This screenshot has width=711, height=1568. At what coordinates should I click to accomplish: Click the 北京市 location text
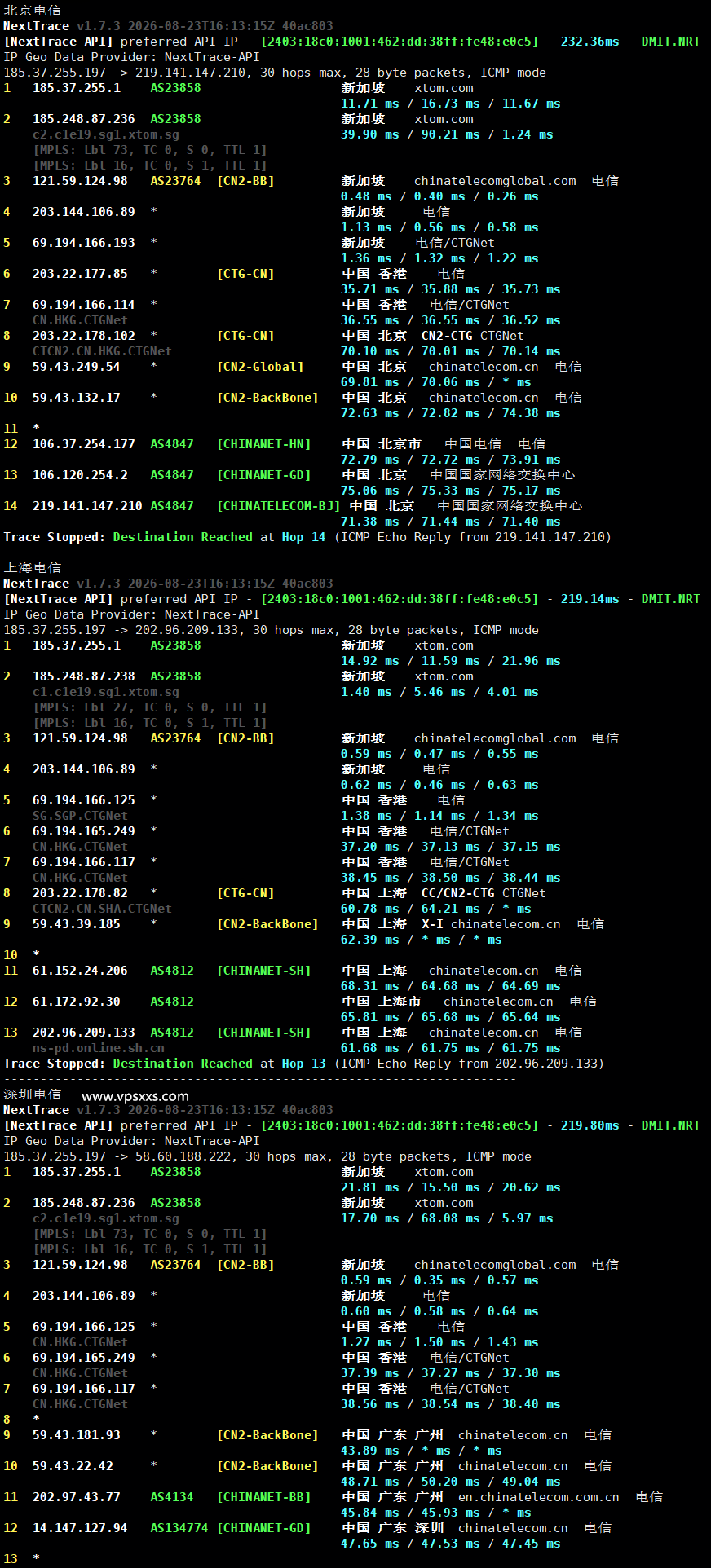(x=400, y=444)
